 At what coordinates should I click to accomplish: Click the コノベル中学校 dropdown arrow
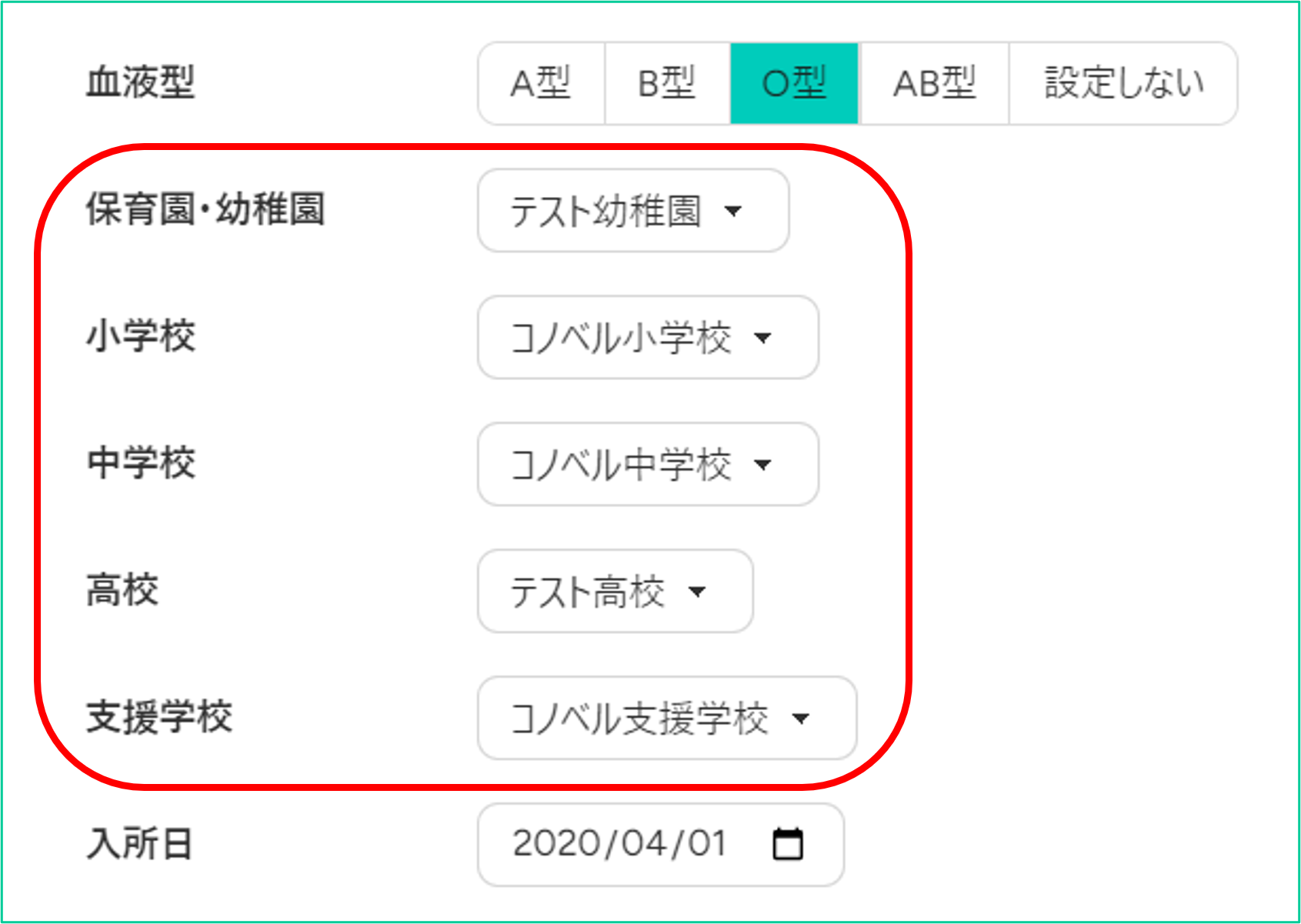[x=762, y=465]
